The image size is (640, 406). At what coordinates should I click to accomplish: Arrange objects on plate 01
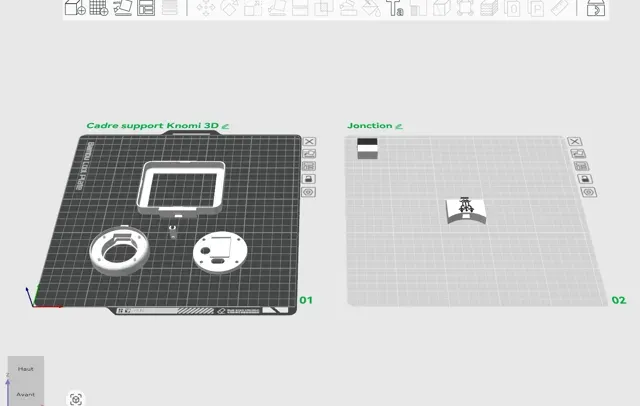pos(309,166)
